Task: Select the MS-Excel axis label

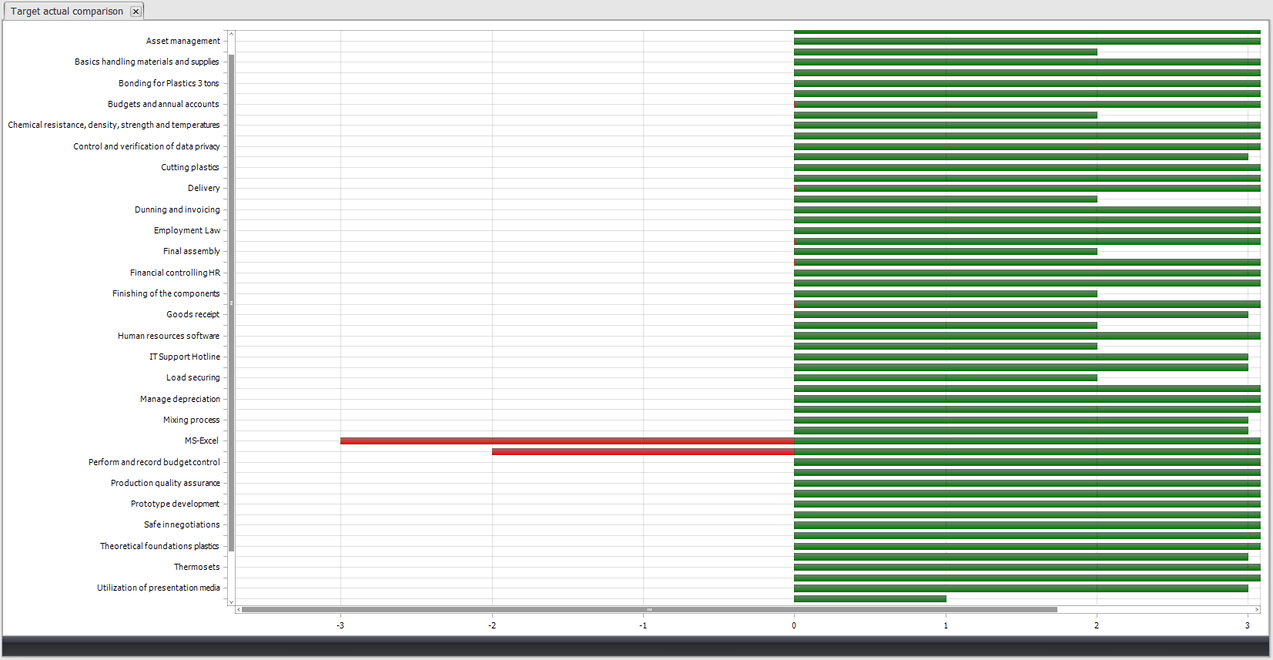Action: point(201,441)
